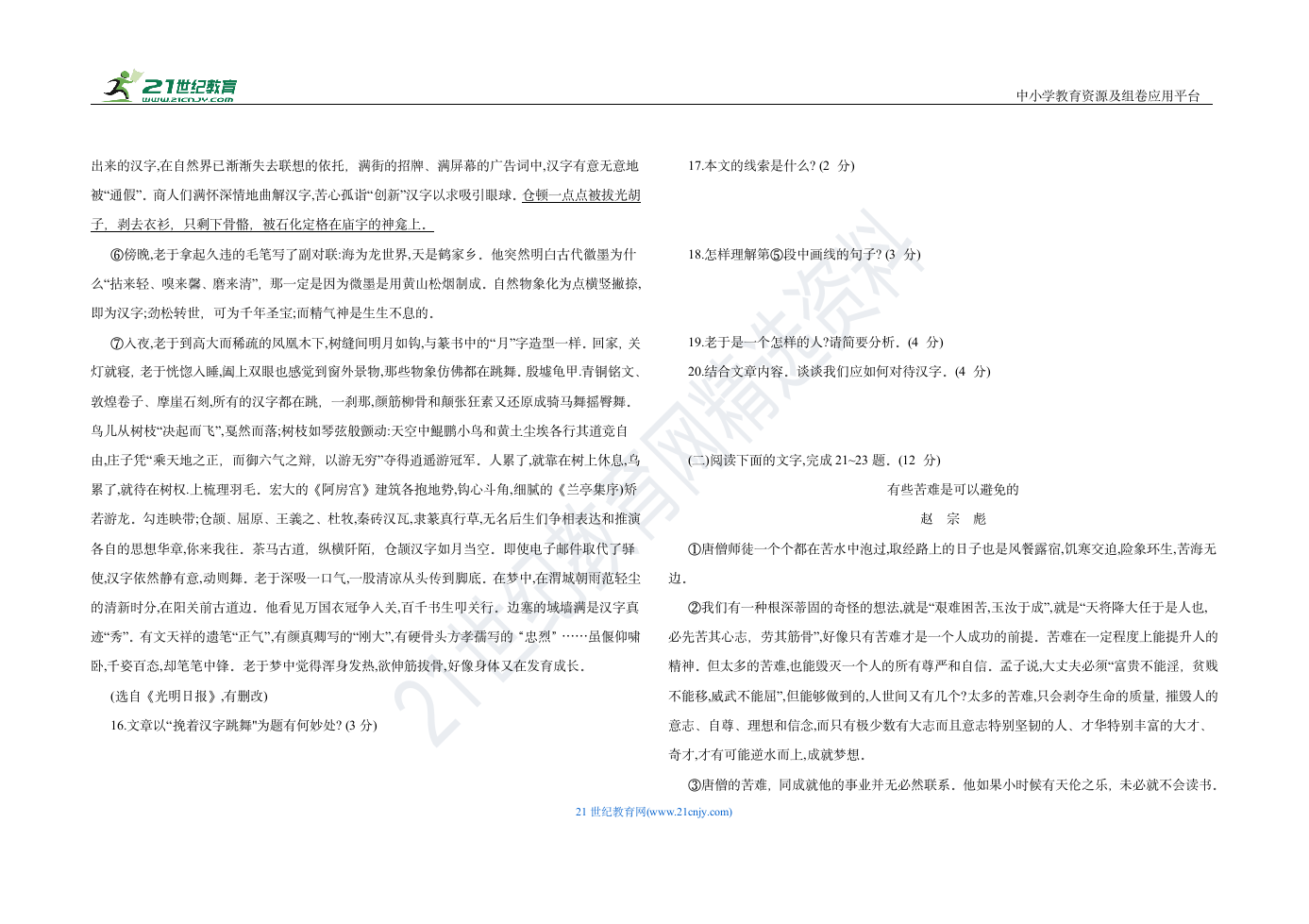This screenshot has width=1309, height=924.
Task: Select question 20 about 如何对待汉字
Action: tap(839, 372)
